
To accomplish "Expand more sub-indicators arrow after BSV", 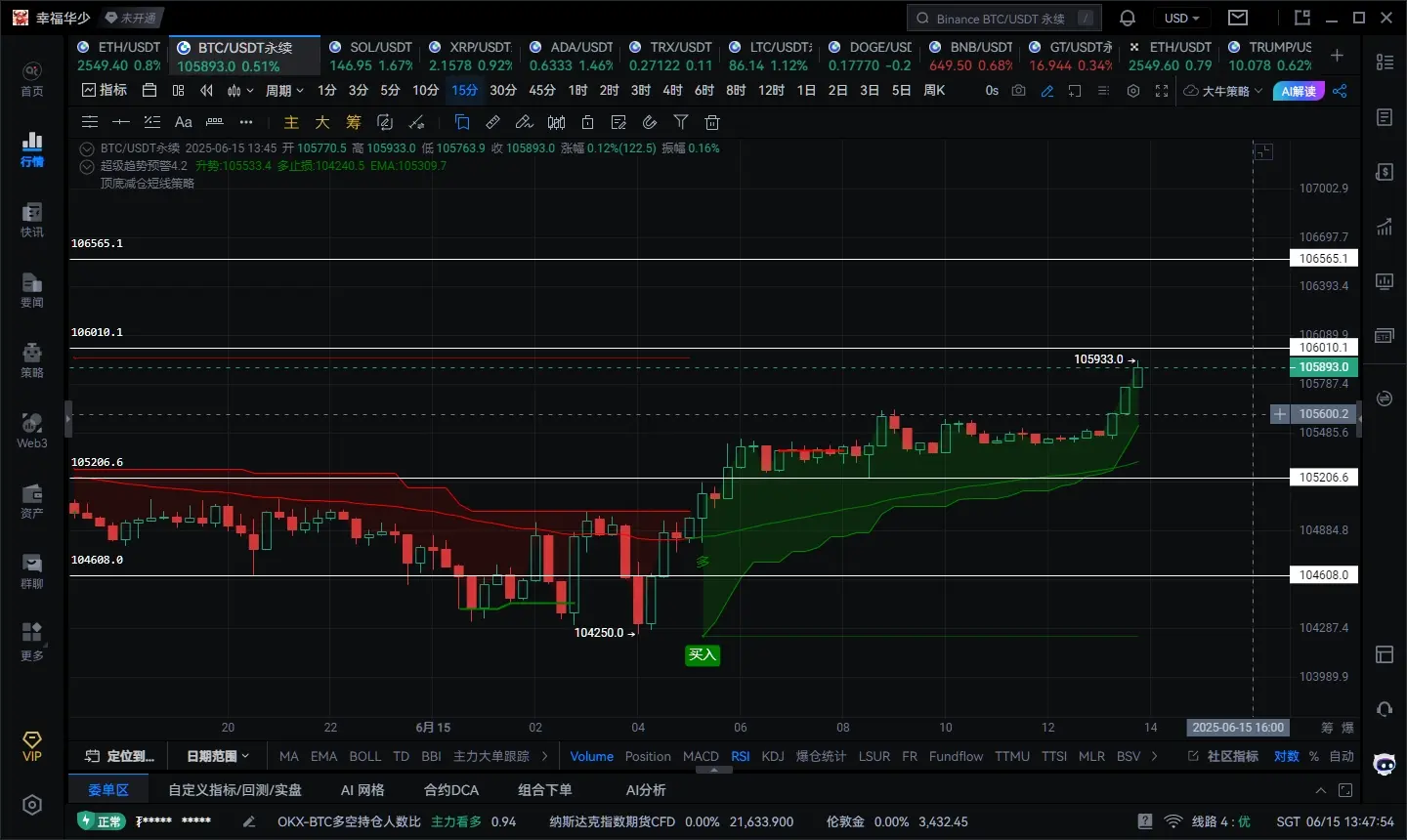I will pos(1154,756).
